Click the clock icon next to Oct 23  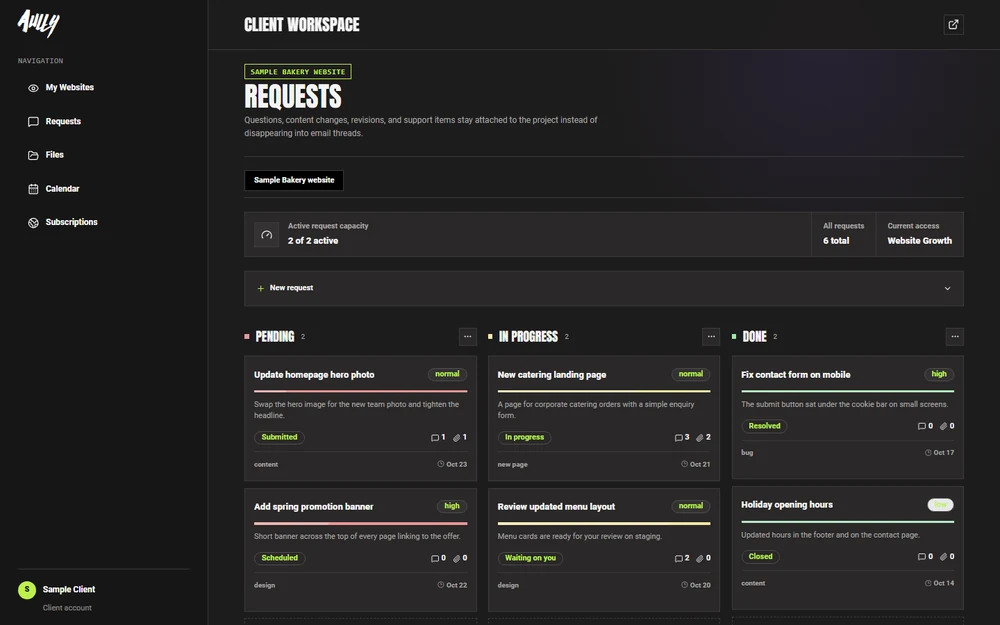pyautogui.click(x=441, y=464)
